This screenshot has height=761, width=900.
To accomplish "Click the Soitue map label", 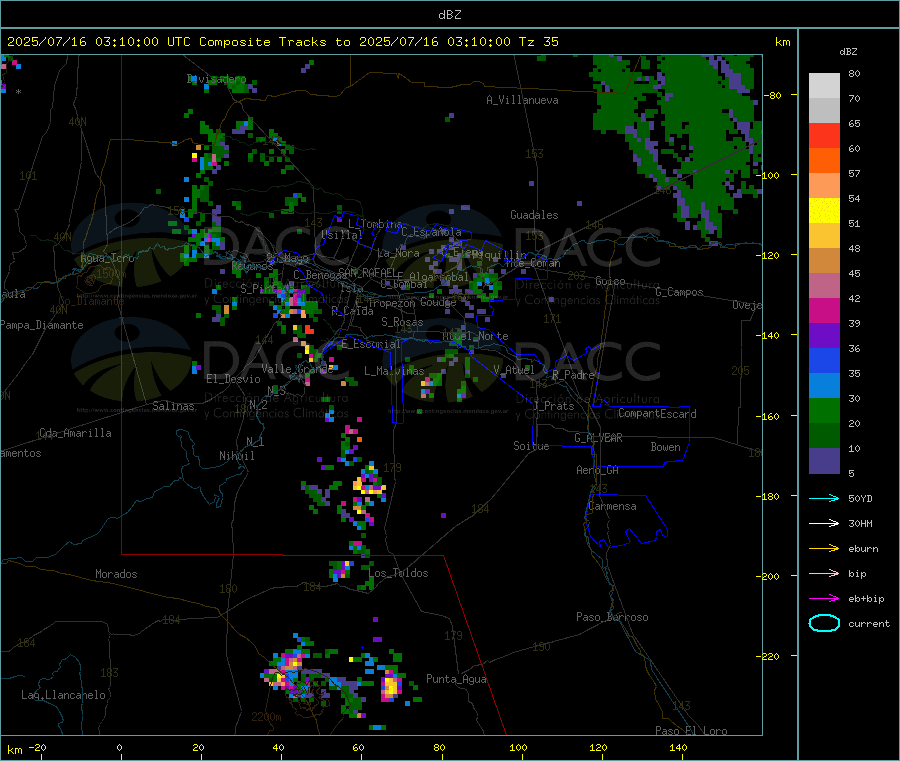I will 531,446.
